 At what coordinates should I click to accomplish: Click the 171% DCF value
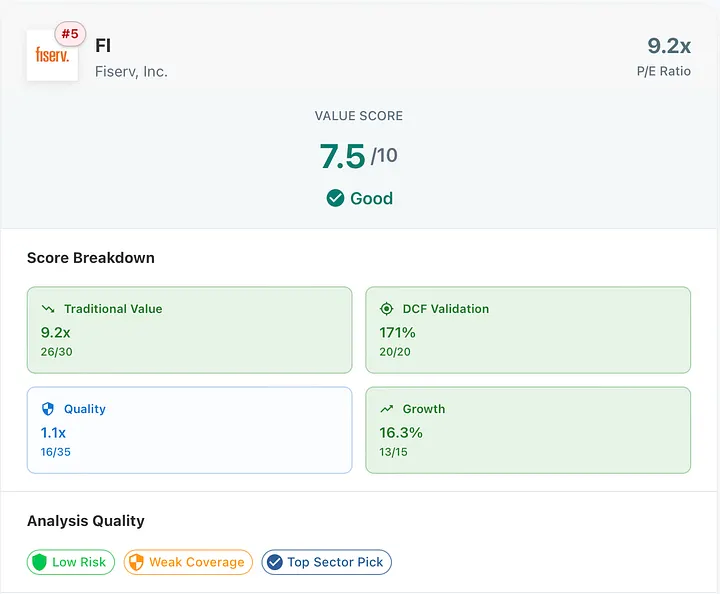pyautogui.click(x=397, y=332)
